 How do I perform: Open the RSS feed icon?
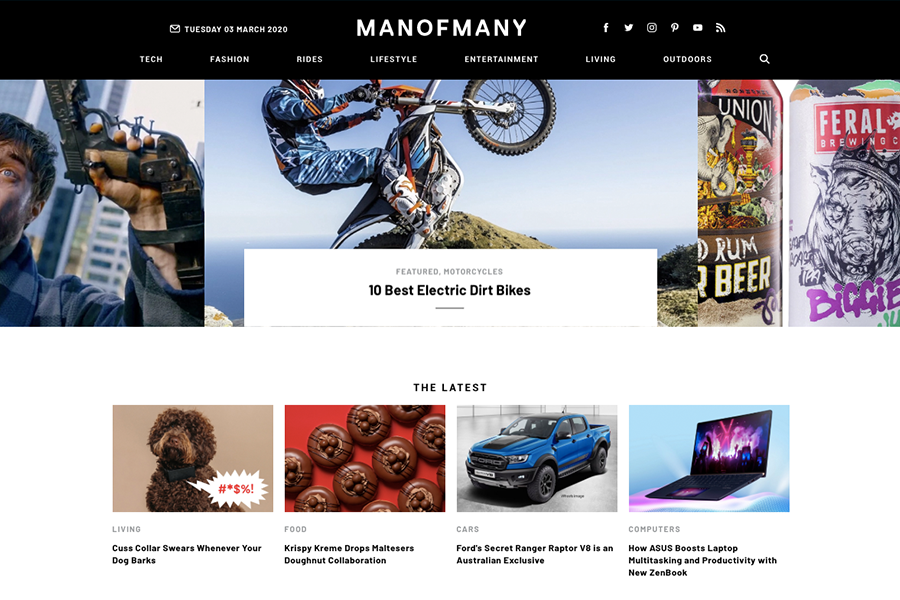(x=720, y=28)
